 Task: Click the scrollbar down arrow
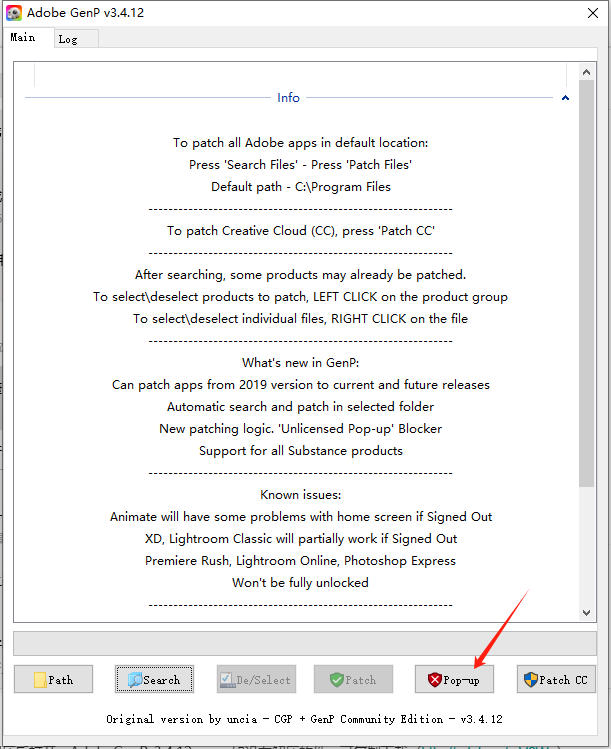click(587, 612)
